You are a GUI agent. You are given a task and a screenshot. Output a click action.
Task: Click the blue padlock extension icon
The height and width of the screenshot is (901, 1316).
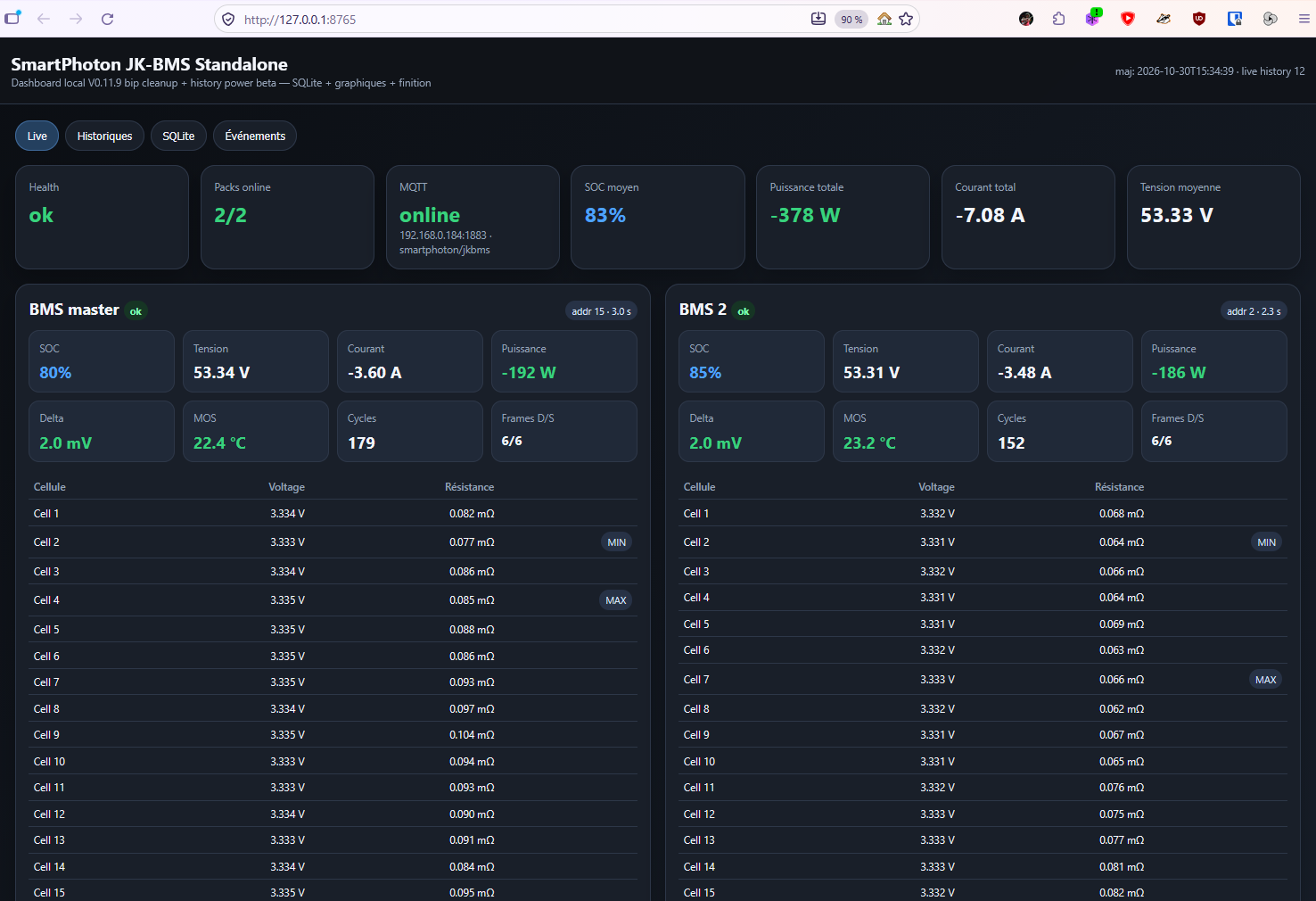click(1235, 19)
